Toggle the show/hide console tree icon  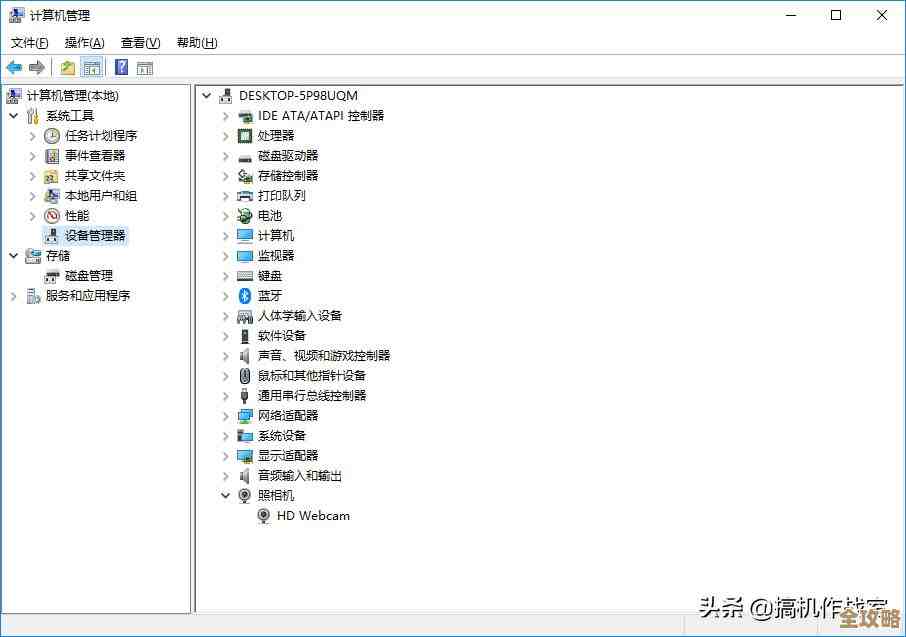tap(90, 67)
